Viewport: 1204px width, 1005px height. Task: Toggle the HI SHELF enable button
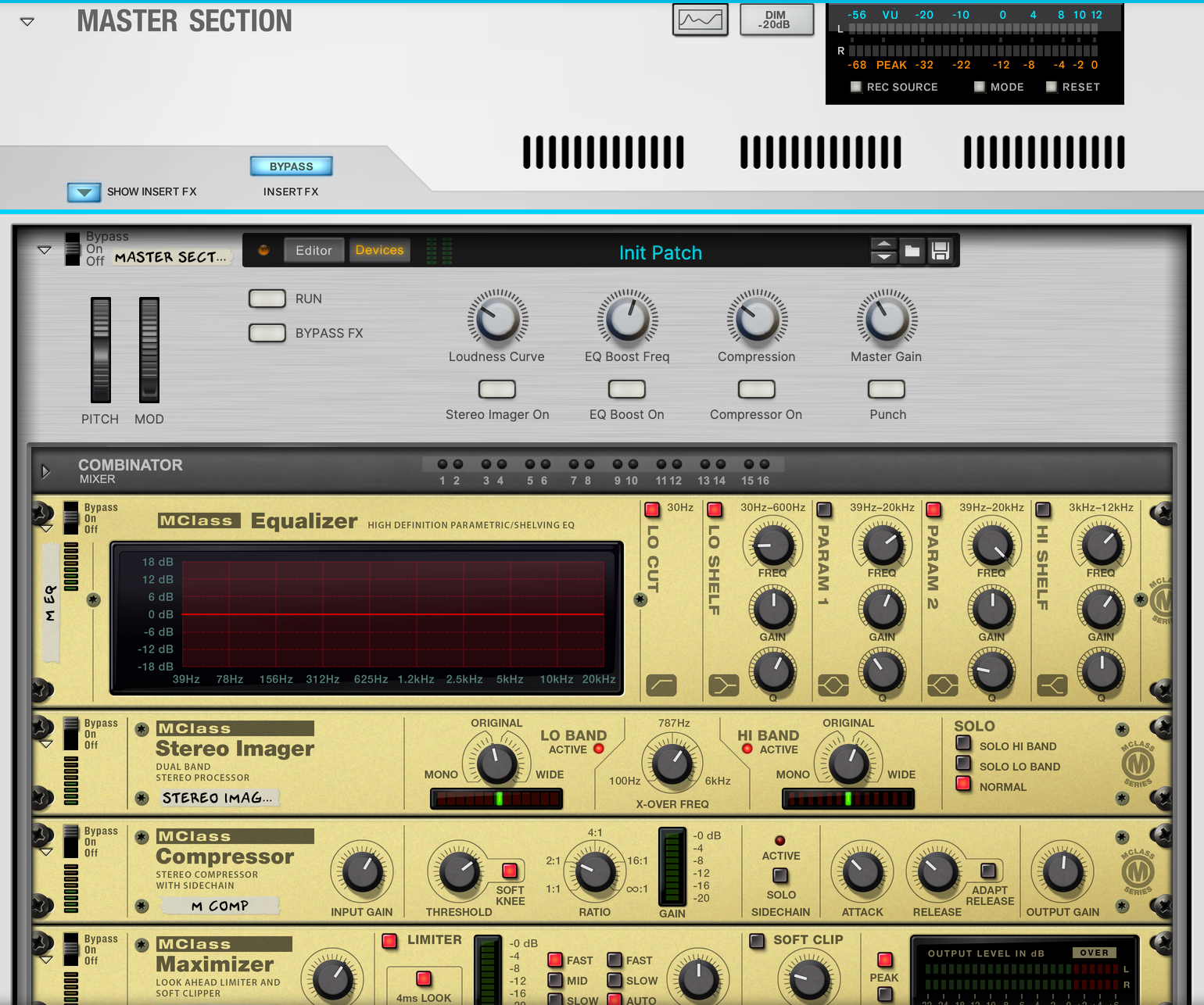click(1043, 510)
